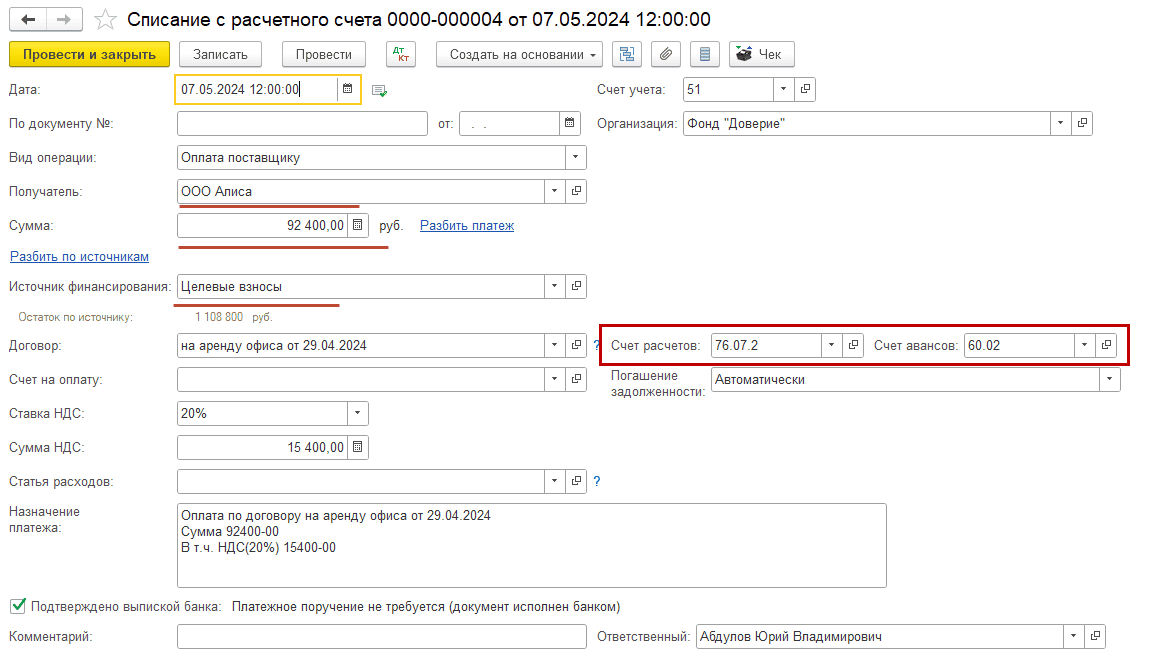The image size is (1149, 666).
Task: Expand the Погашение задолженности dropdown
Action: tap(1109, 380)
